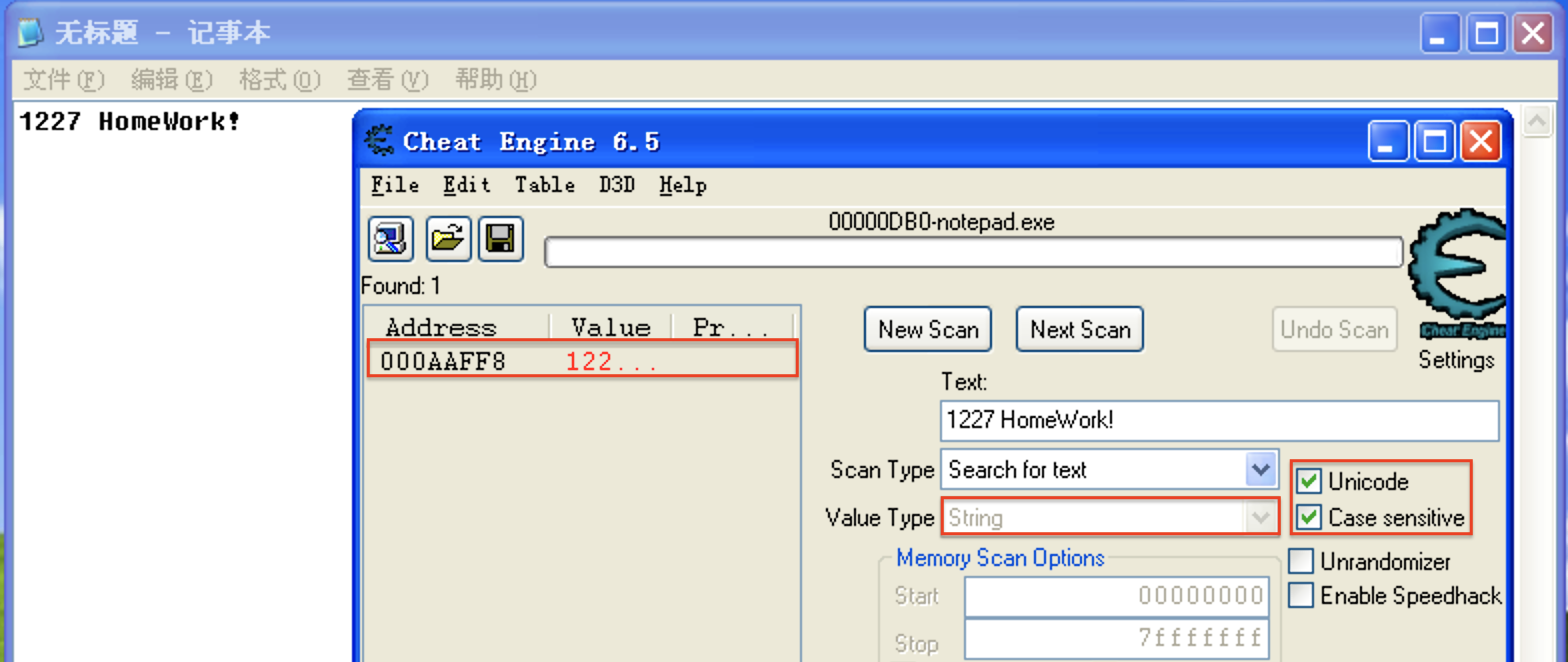Open the D3D menu
1568x662 pixels.
(x=617, y=185)
